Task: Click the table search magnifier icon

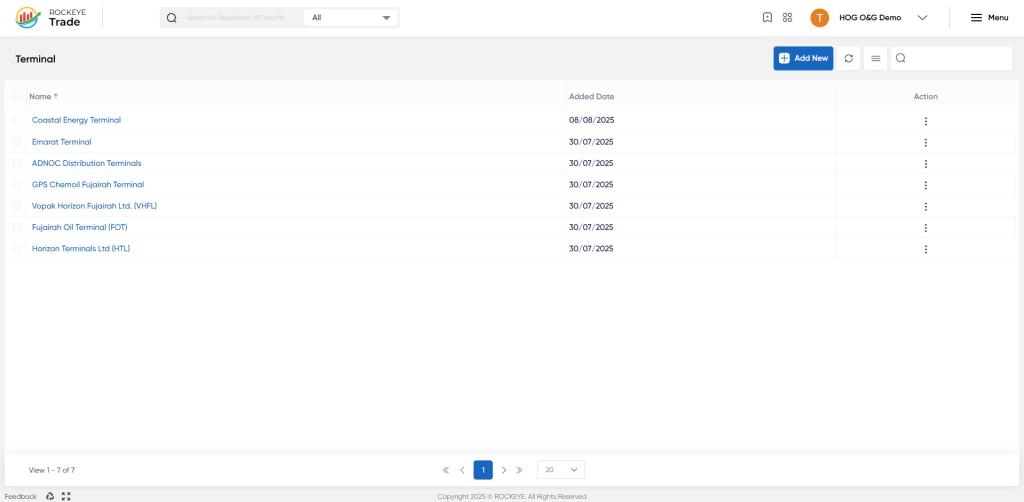Action: point(901,58)
